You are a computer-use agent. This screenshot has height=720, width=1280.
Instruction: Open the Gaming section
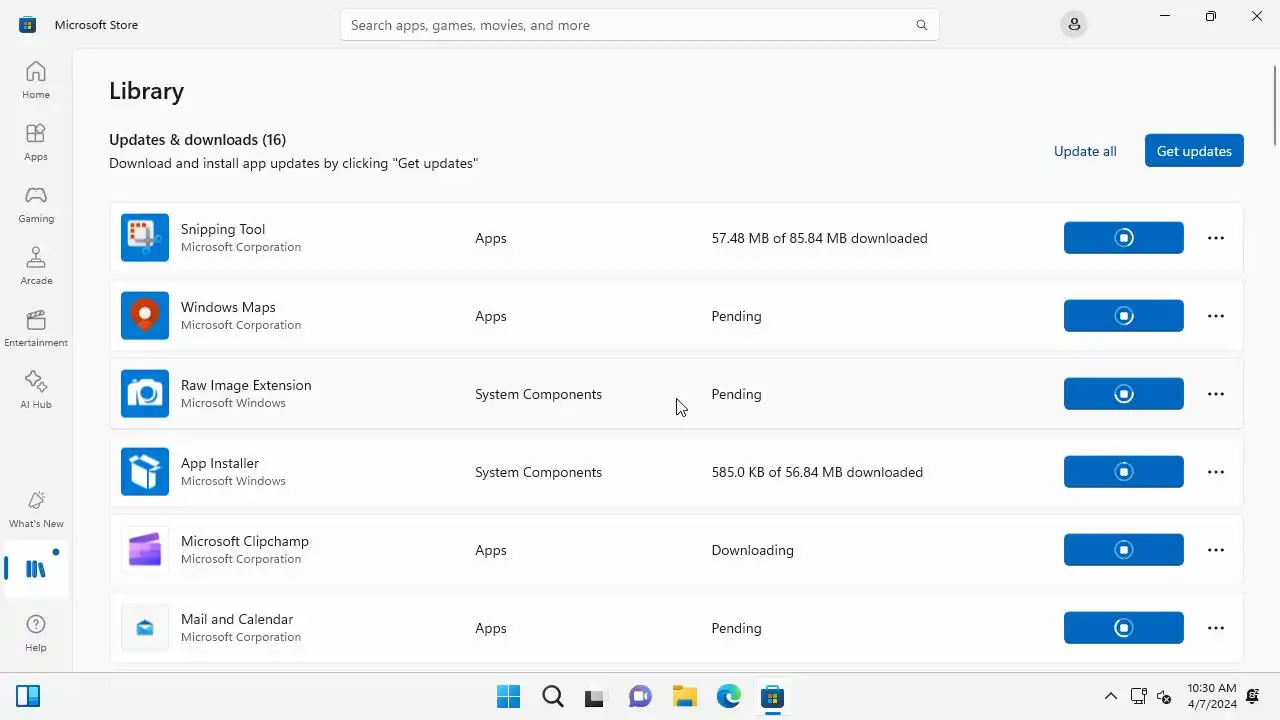(x=36, y=204)
